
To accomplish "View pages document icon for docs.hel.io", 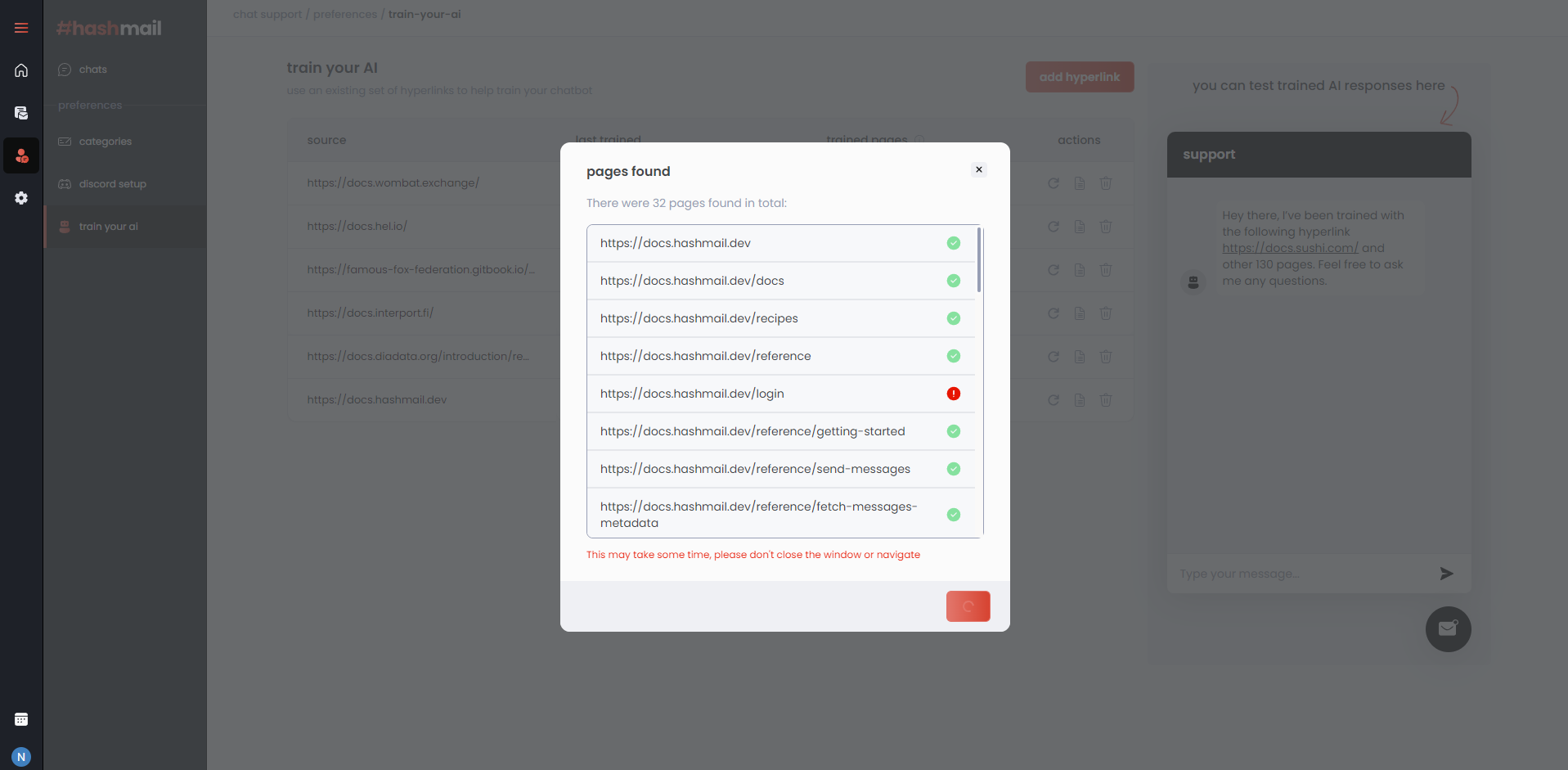I will click(x=1080, y=227).
